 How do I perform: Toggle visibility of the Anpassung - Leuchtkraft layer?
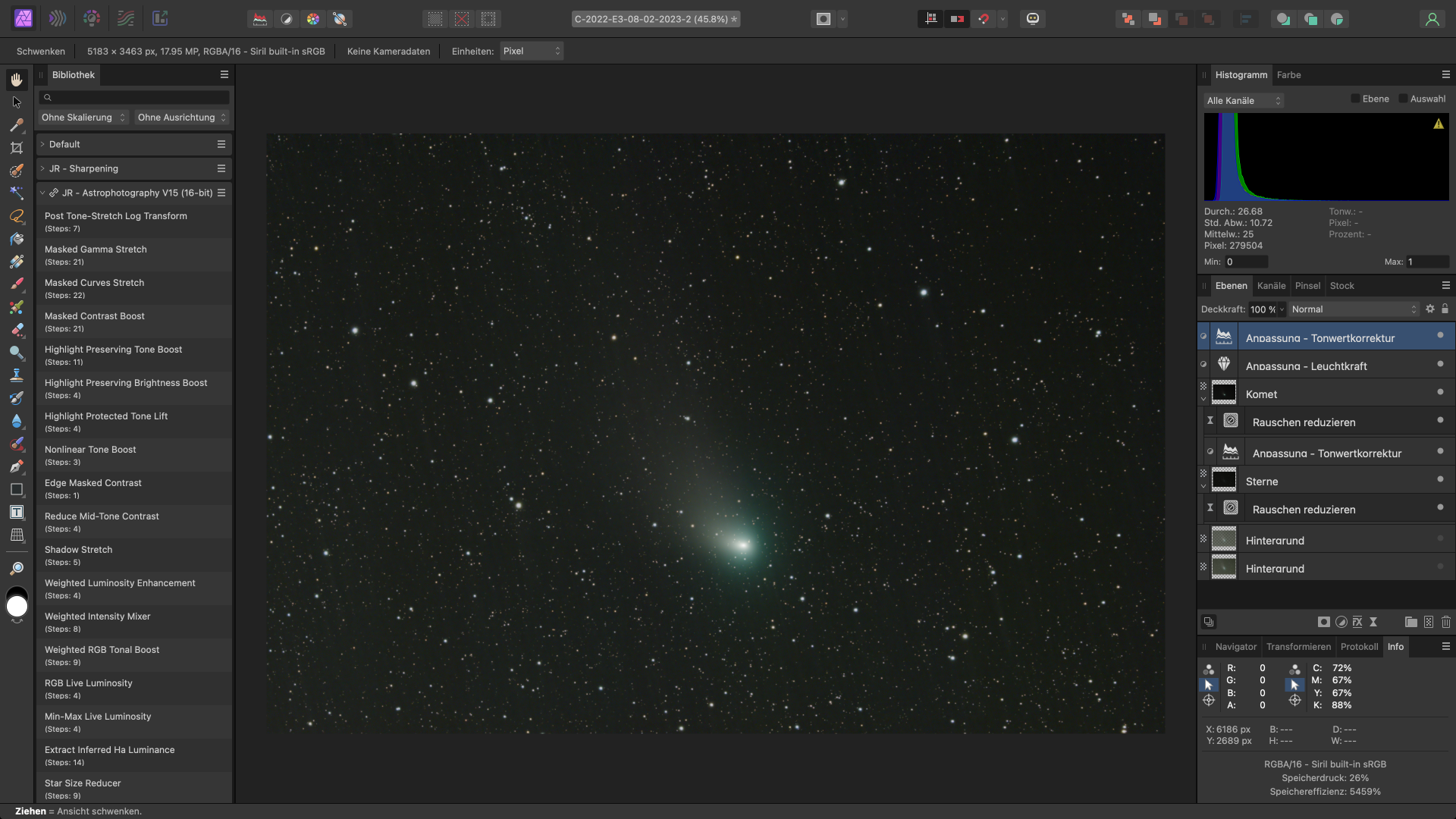point(1440,364)
